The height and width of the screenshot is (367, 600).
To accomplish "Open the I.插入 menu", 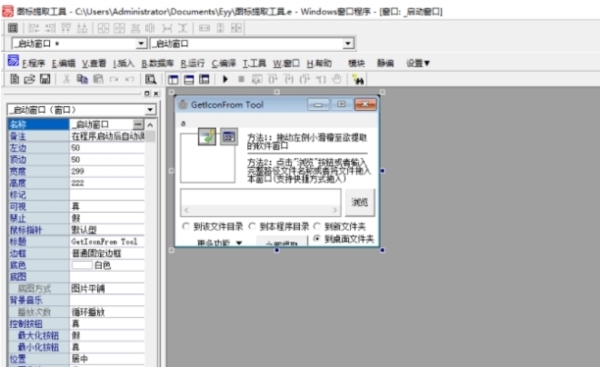I will click(x=124, y=64).
